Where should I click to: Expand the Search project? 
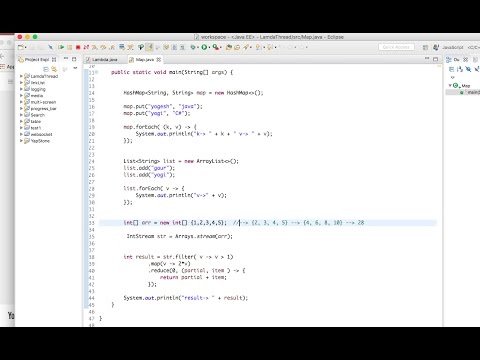coord(21,115)
